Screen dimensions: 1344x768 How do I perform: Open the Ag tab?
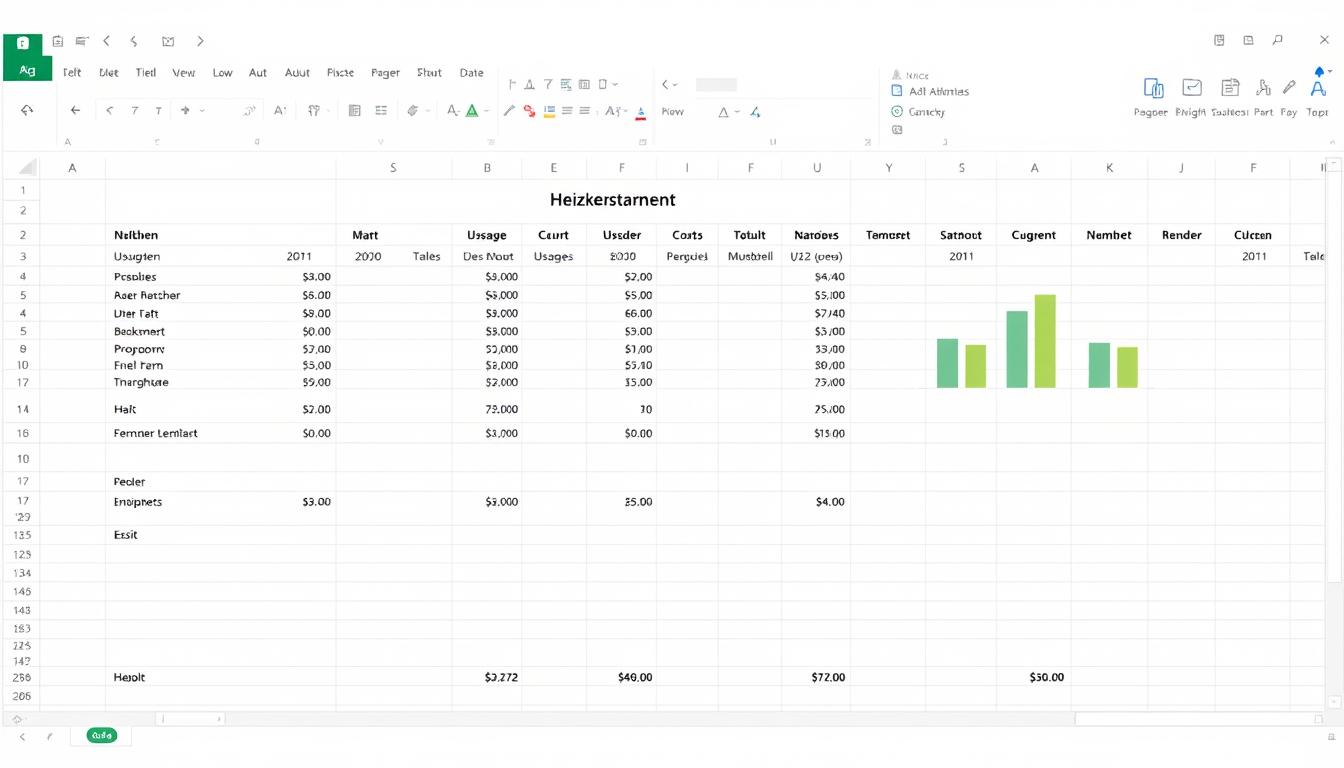pyautogui.click(x=27, y=71)
